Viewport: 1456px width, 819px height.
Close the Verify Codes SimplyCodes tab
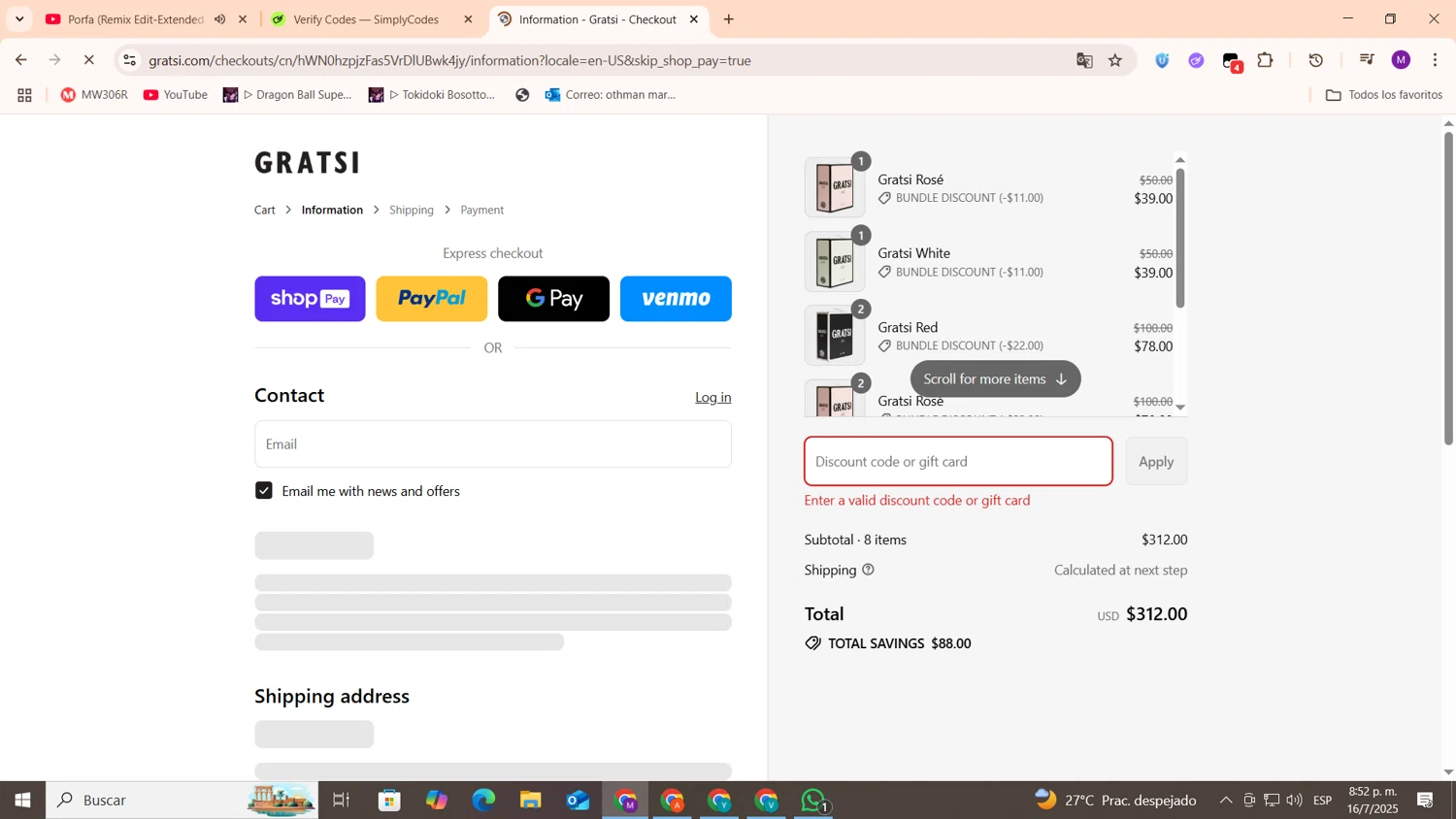[x=468, y=19]
